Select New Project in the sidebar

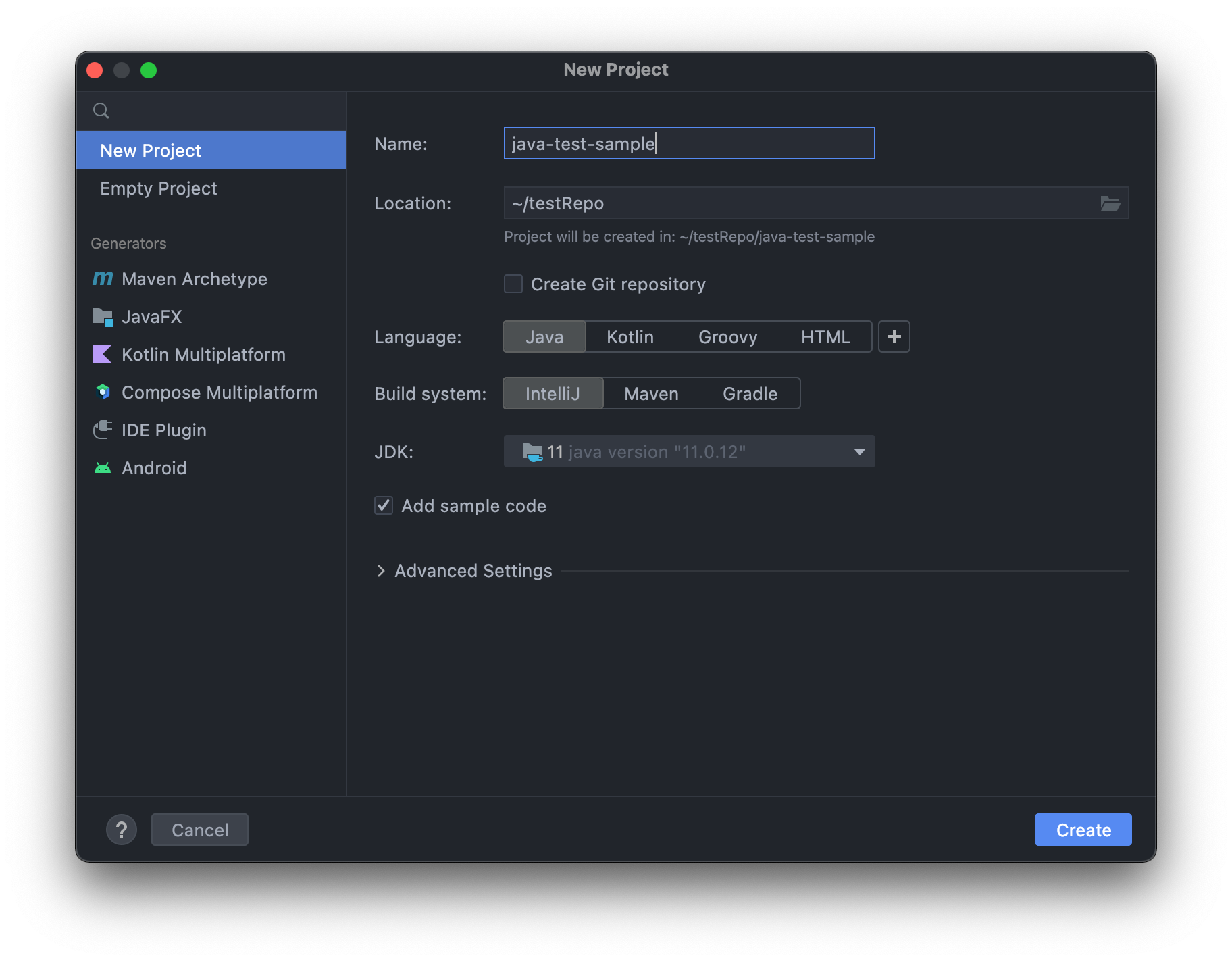click(211, 150)
